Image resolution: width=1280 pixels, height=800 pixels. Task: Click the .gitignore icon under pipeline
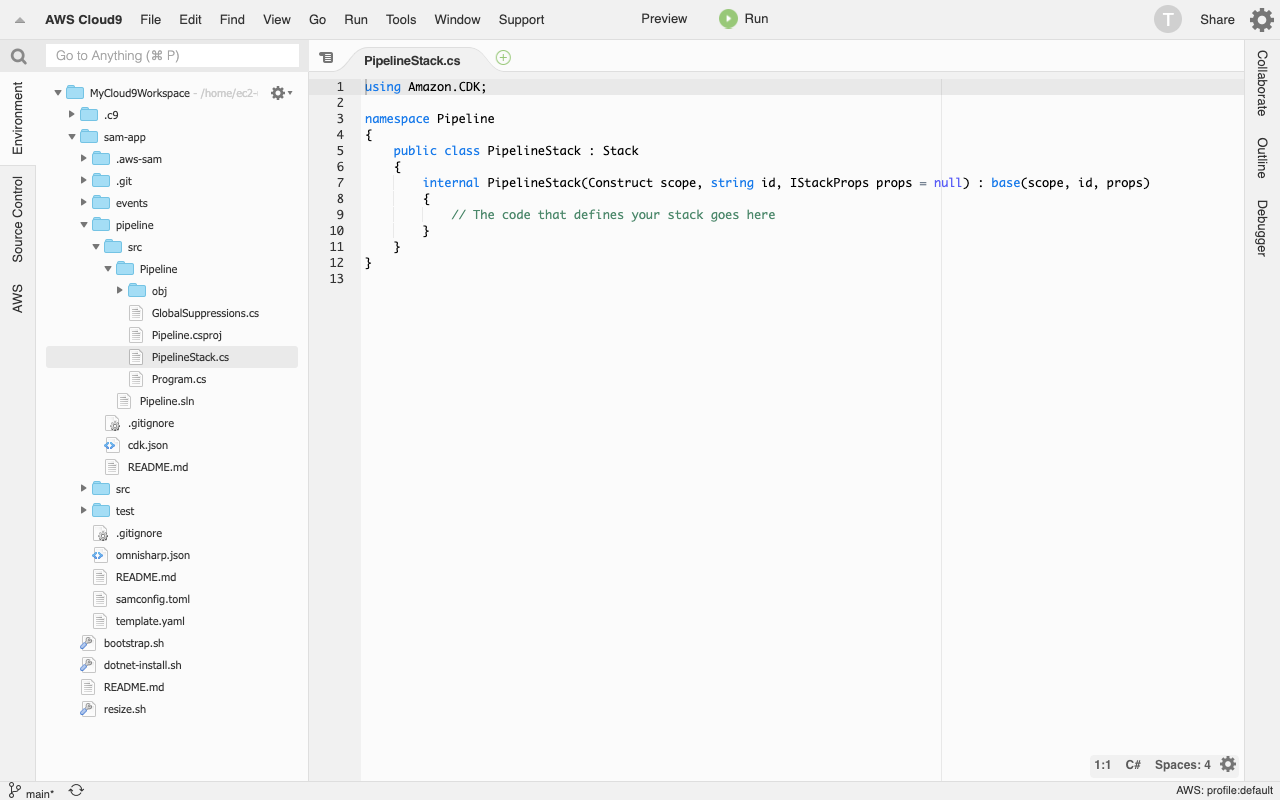pyautogui.click(x=112, y=423)
